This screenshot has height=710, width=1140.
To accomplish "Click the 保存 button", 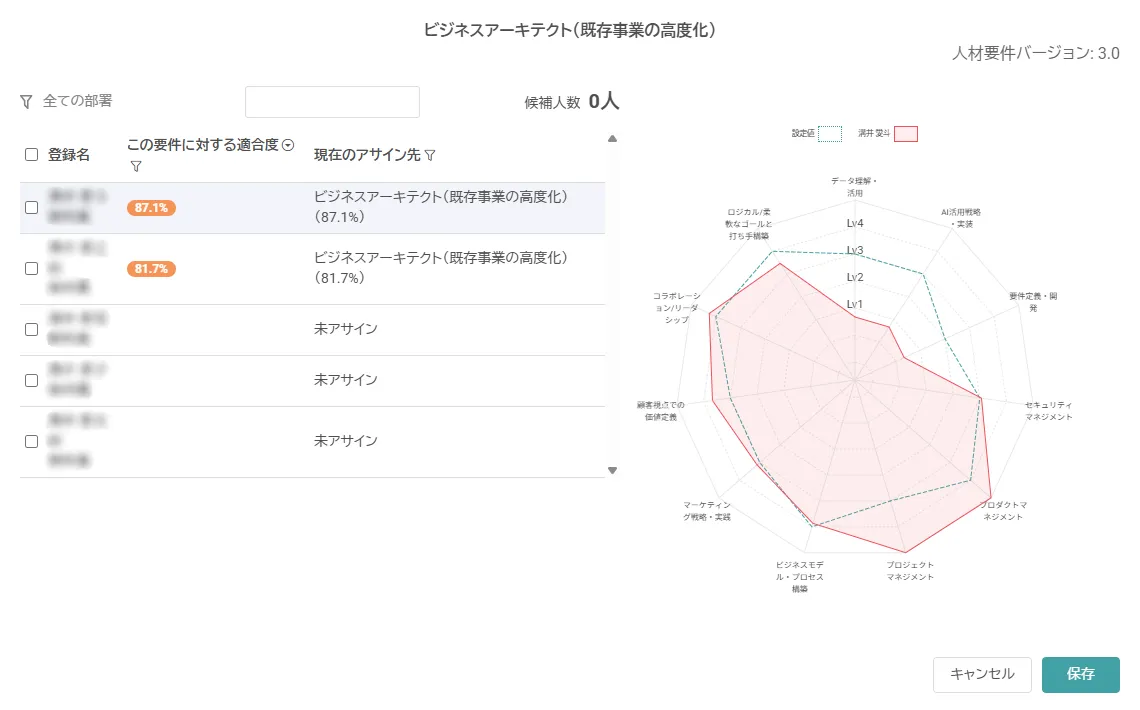I will (1080, 674).
